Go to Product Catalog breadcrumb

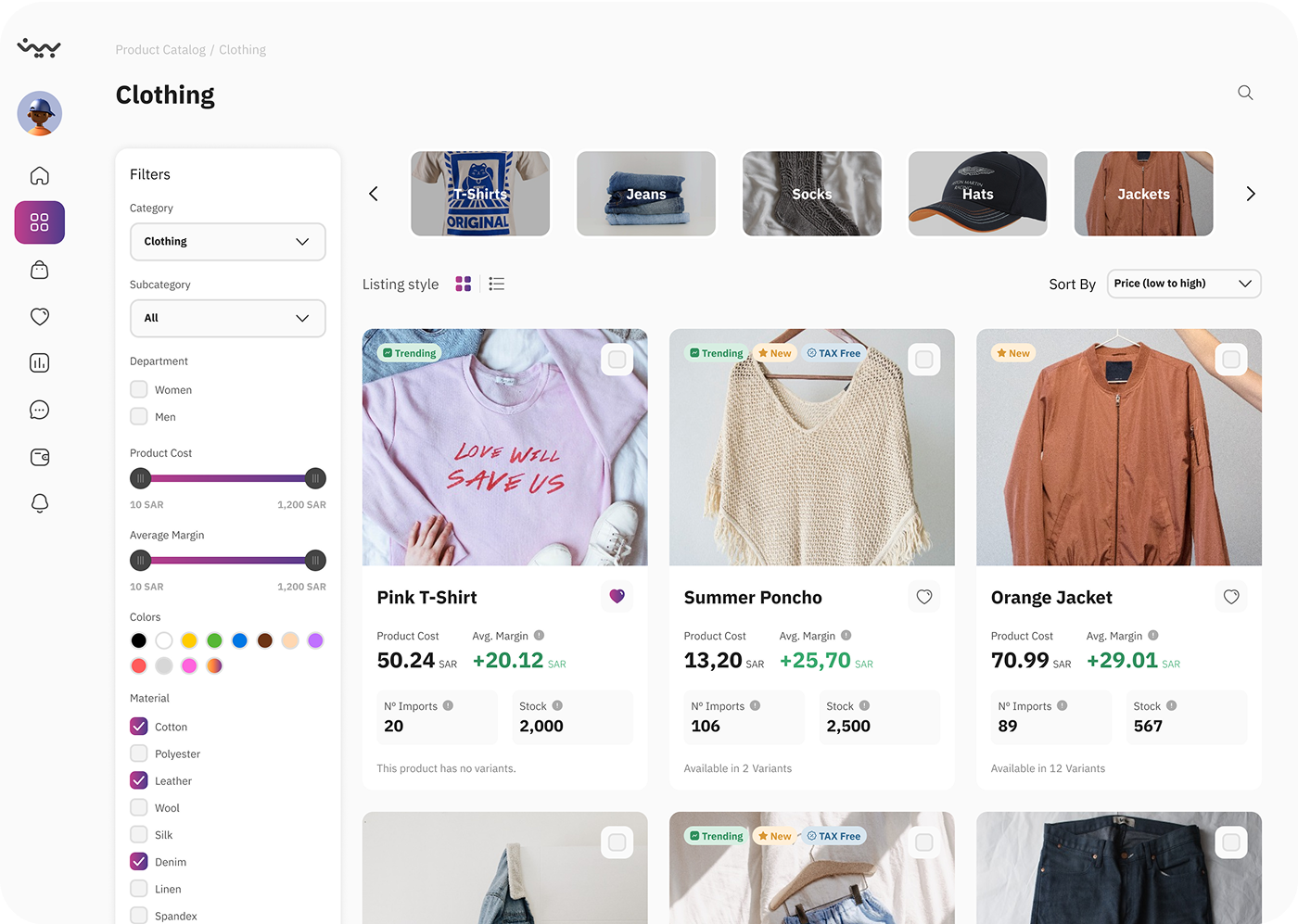[x=160, y=50]
